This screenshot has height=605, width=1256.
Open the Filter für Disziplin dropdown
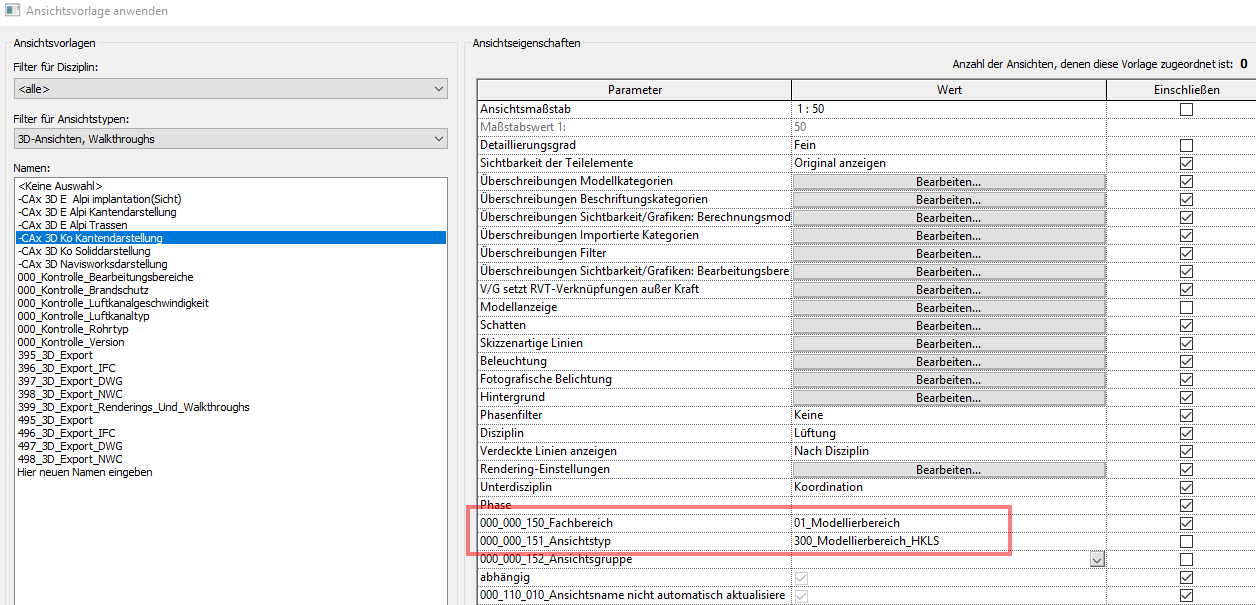point(230,90)
